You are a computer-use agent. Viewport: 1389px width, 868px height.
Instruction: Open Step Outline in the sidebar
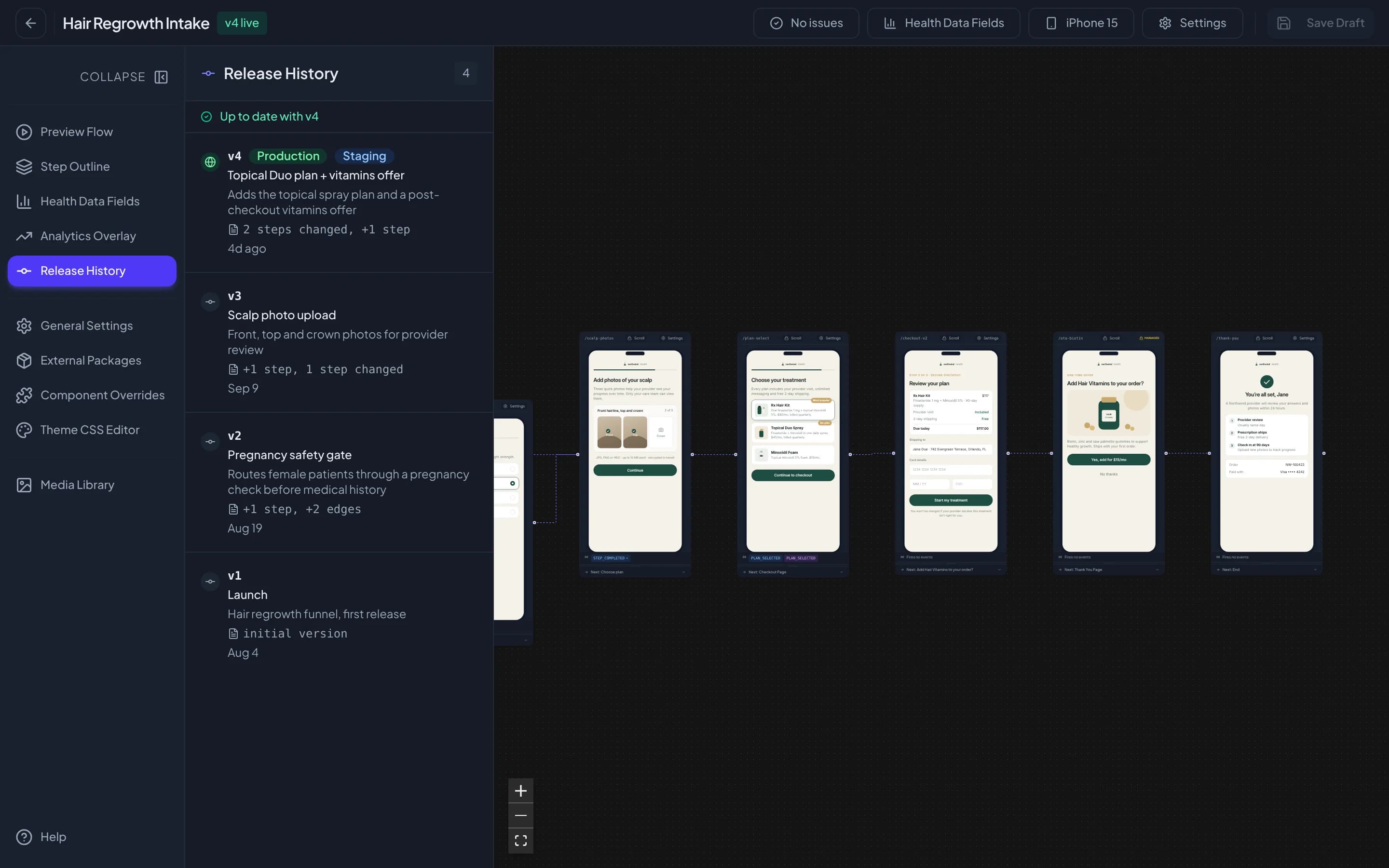coord(92,166)
